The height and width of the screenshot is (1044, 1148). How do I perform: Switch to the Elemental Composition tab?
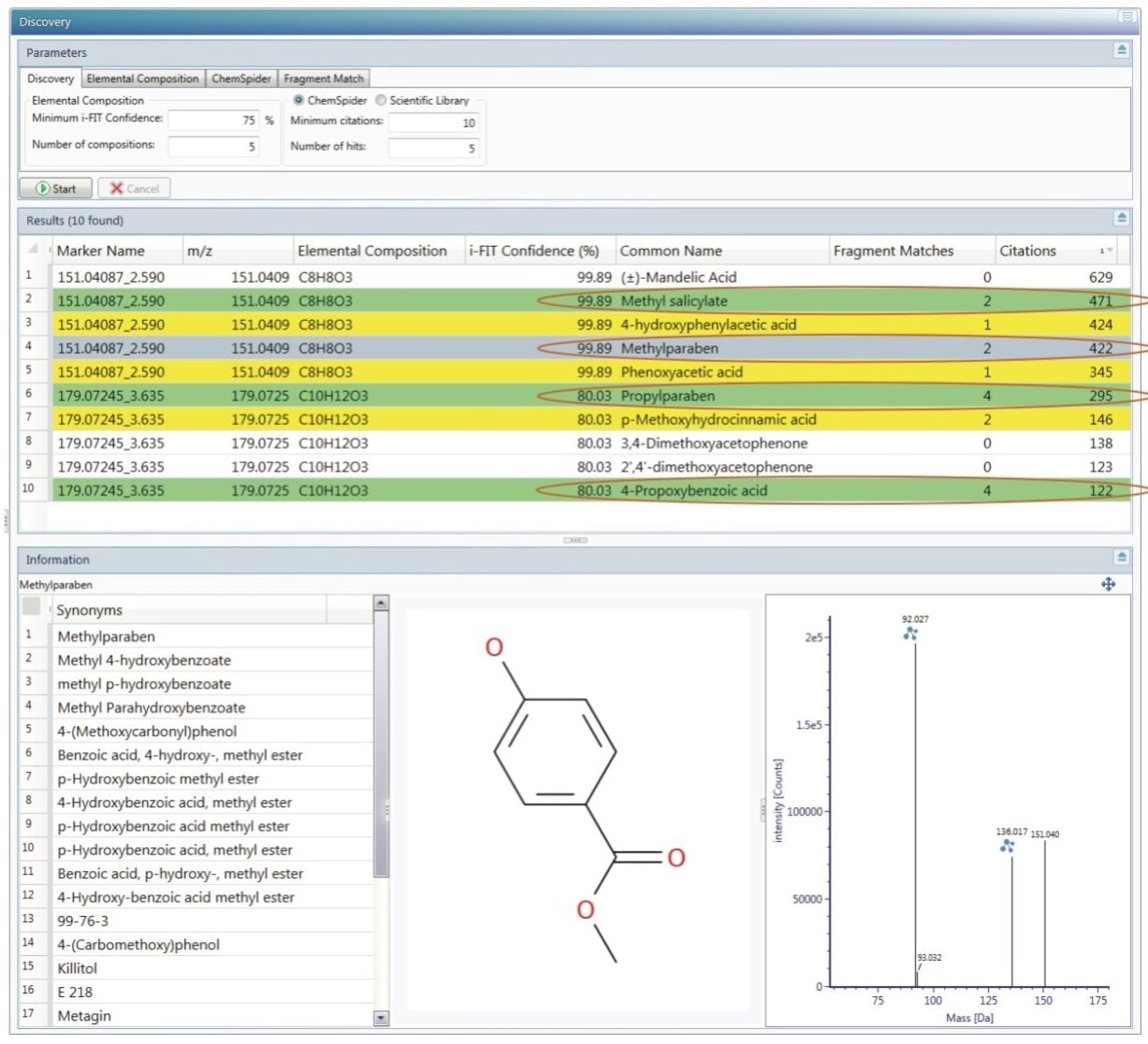coord(142,79)
